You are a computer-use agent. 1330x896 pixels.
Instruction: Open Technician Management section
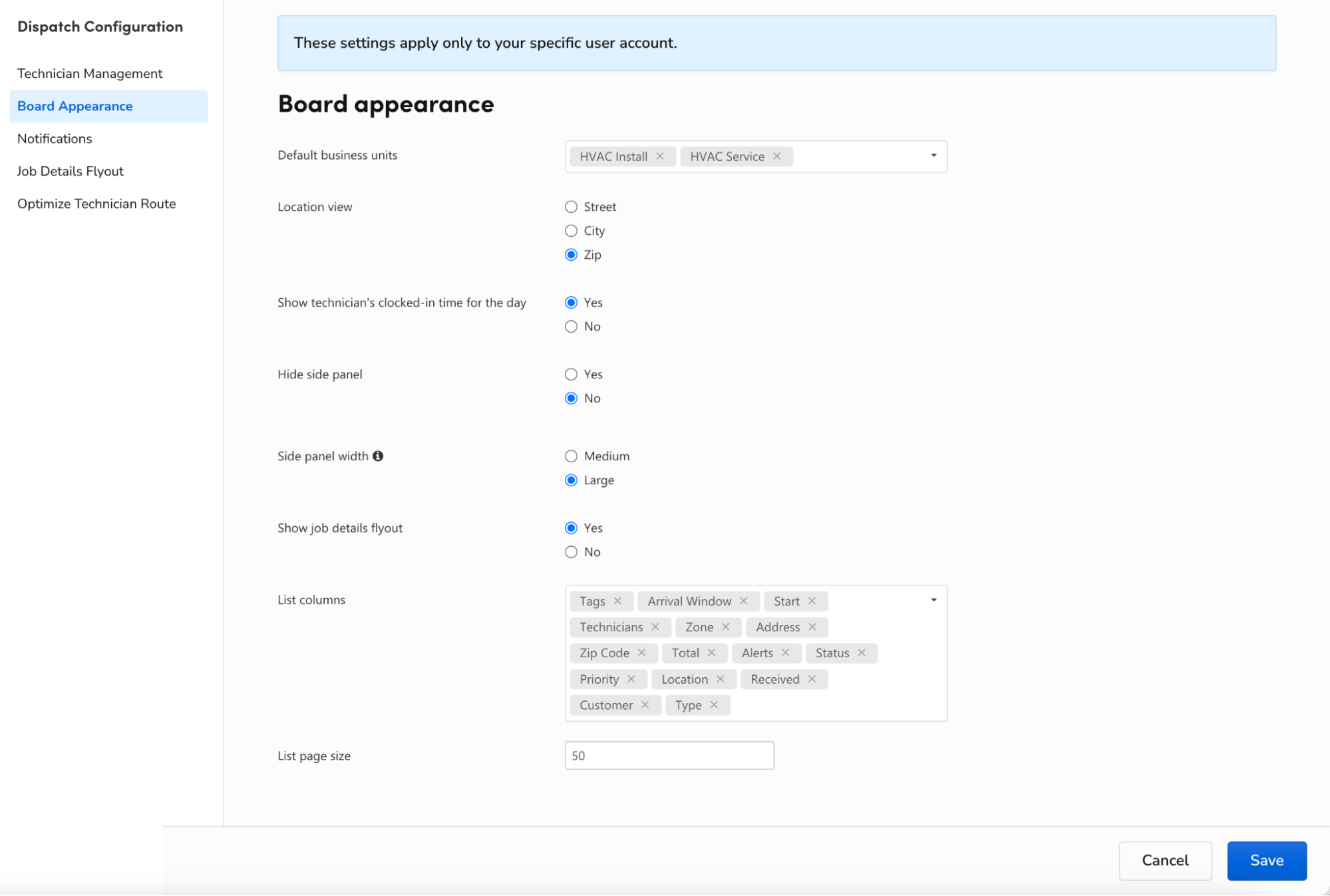click(89, 73)
